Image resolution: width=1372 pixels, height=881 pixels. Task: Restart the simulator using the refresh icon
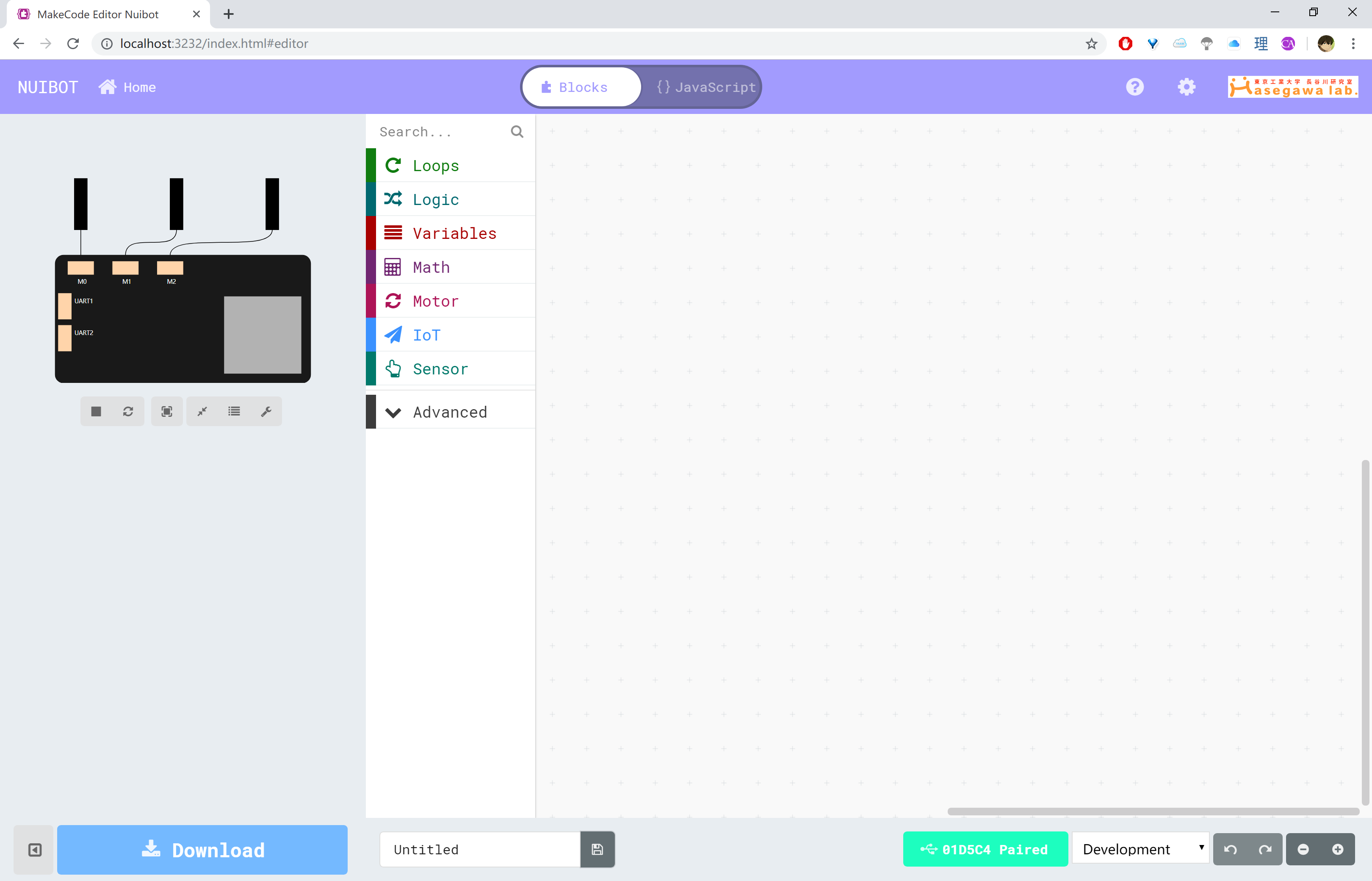[128, 411]
